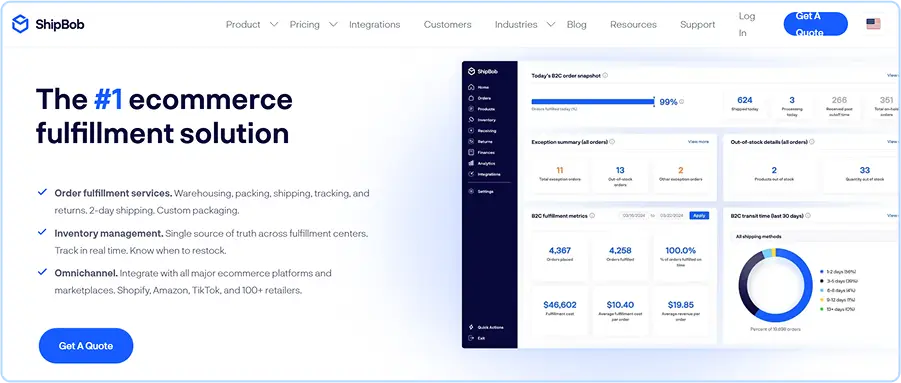
Task: Click the Log In link
Action: tap(747, 25)
